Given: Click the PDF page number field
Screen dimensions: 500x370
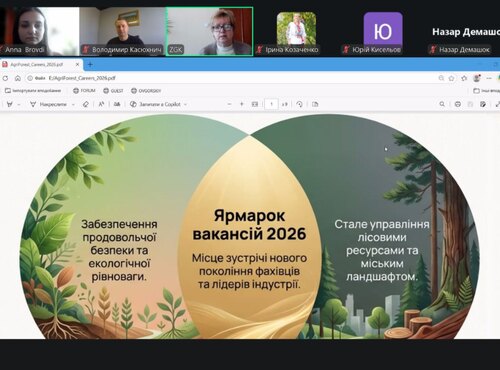Looking at the screenshot, I should click(x=271, y=104).
